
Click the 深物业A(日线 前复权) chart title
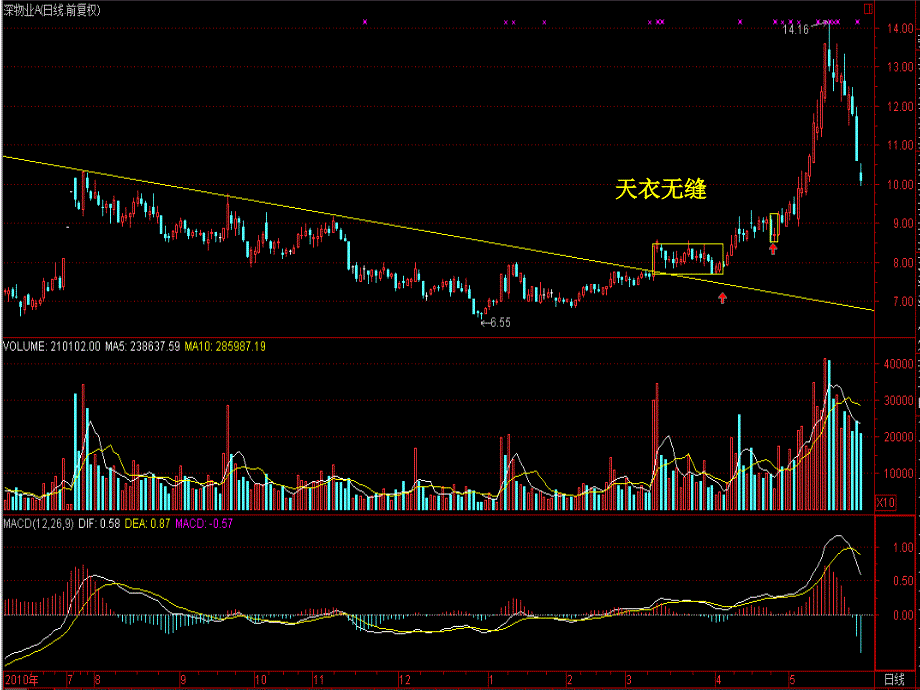(52, 10)
